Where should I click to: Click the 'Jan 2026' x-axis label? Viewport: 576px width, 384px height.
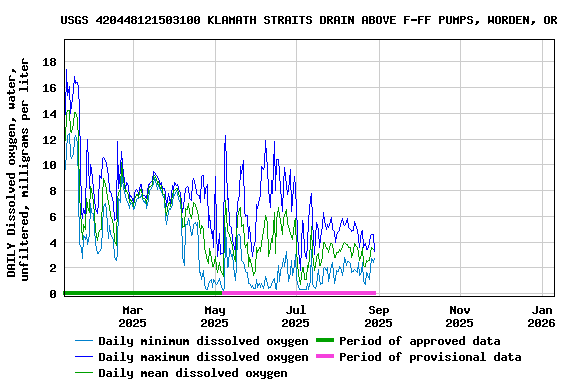[541, 317]
